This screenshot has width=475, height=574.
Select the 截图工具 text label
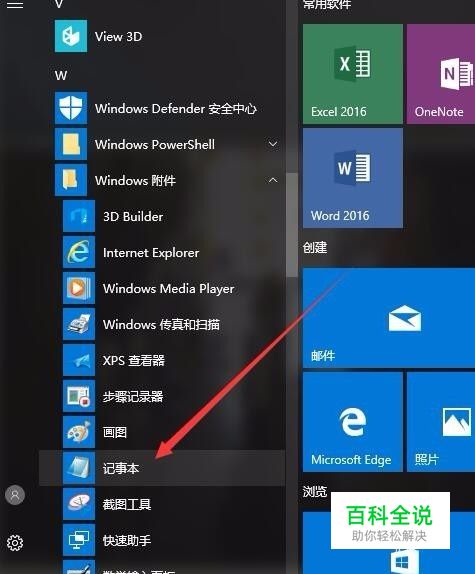(x=127, y=504)
